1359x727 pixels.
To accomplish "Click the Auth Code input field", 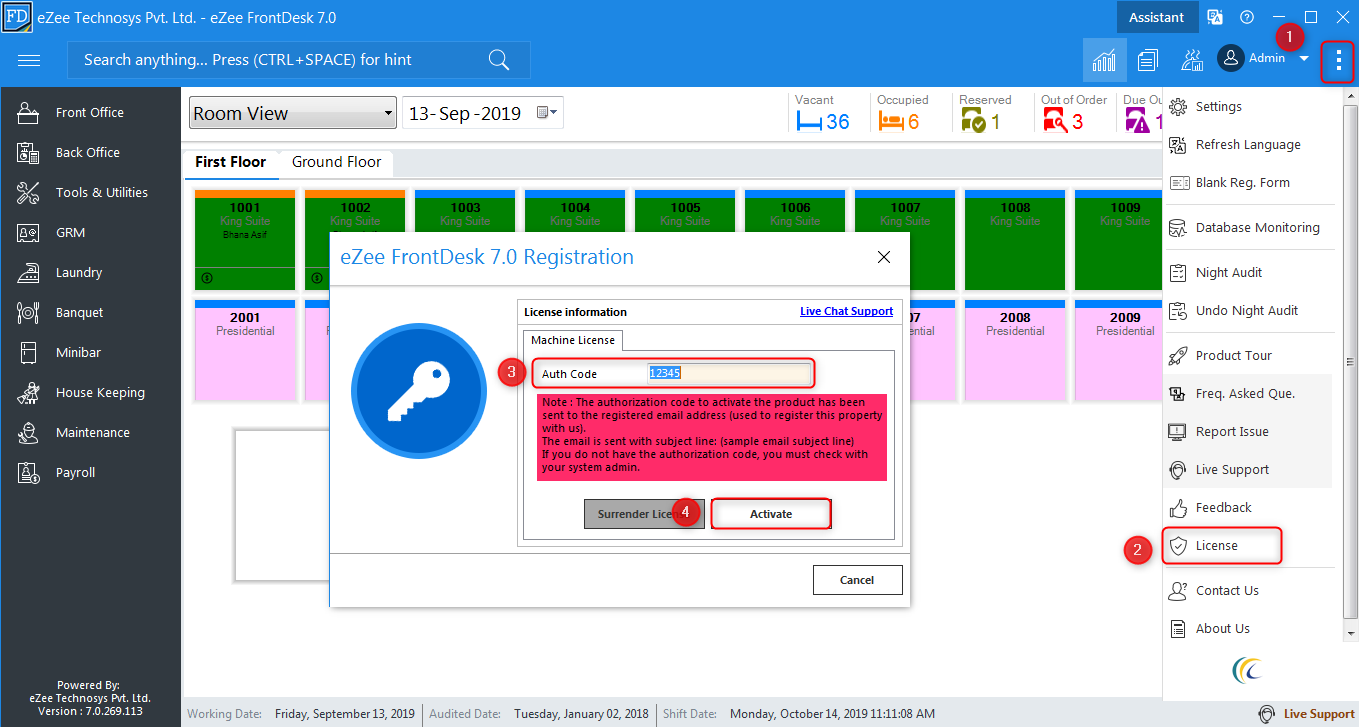I will coord(729,374).
